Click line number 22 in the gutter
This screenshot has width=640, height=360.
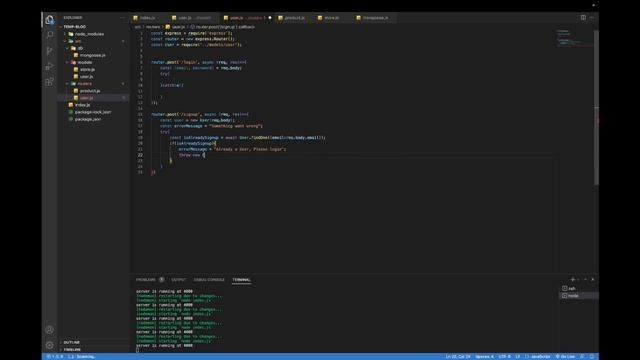pyautogui.click(x=140, y=155)
